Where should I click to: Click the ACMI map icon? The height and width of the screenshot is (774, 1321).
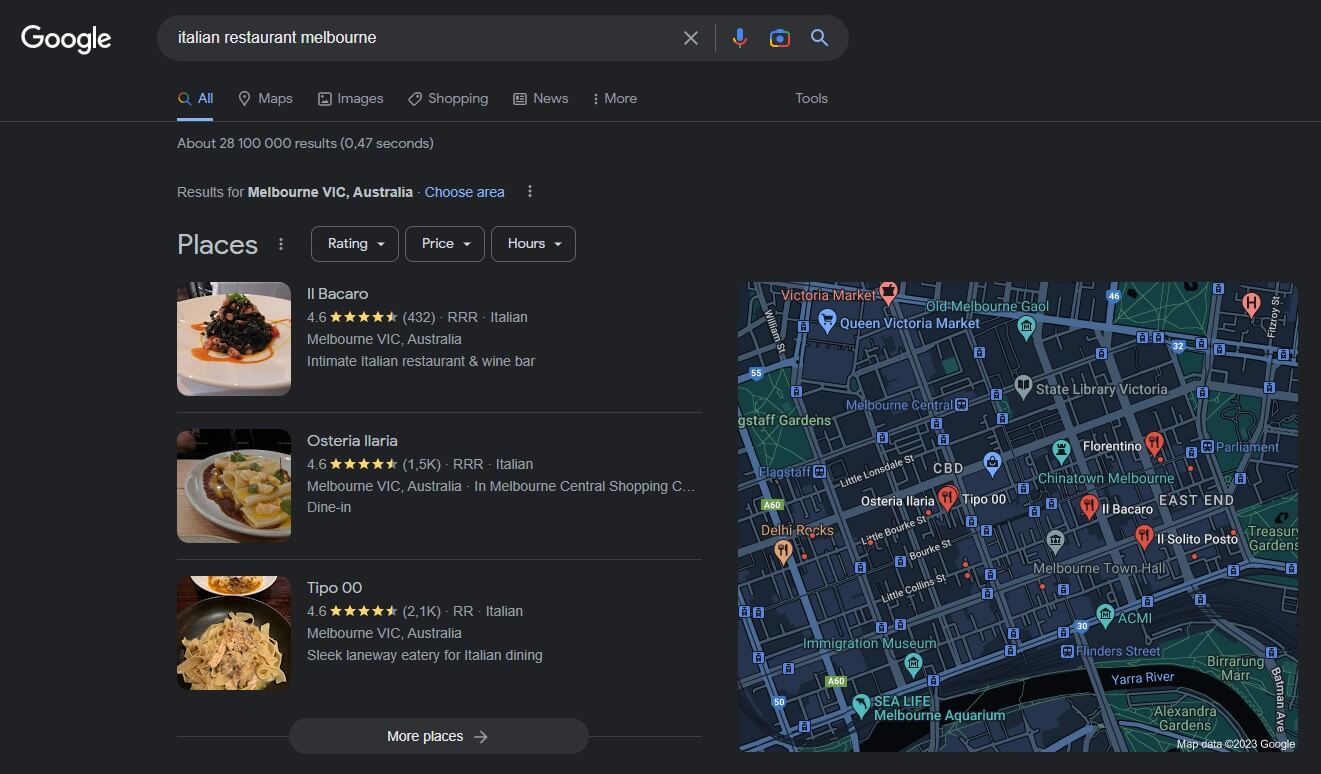click(1105, 615)
